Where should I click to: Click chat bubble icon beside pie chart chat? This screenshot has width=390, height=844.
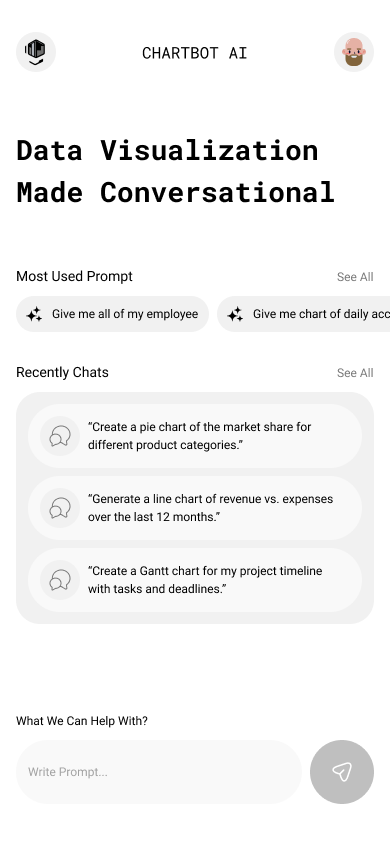pyautogui.click(x=60, y=436)
